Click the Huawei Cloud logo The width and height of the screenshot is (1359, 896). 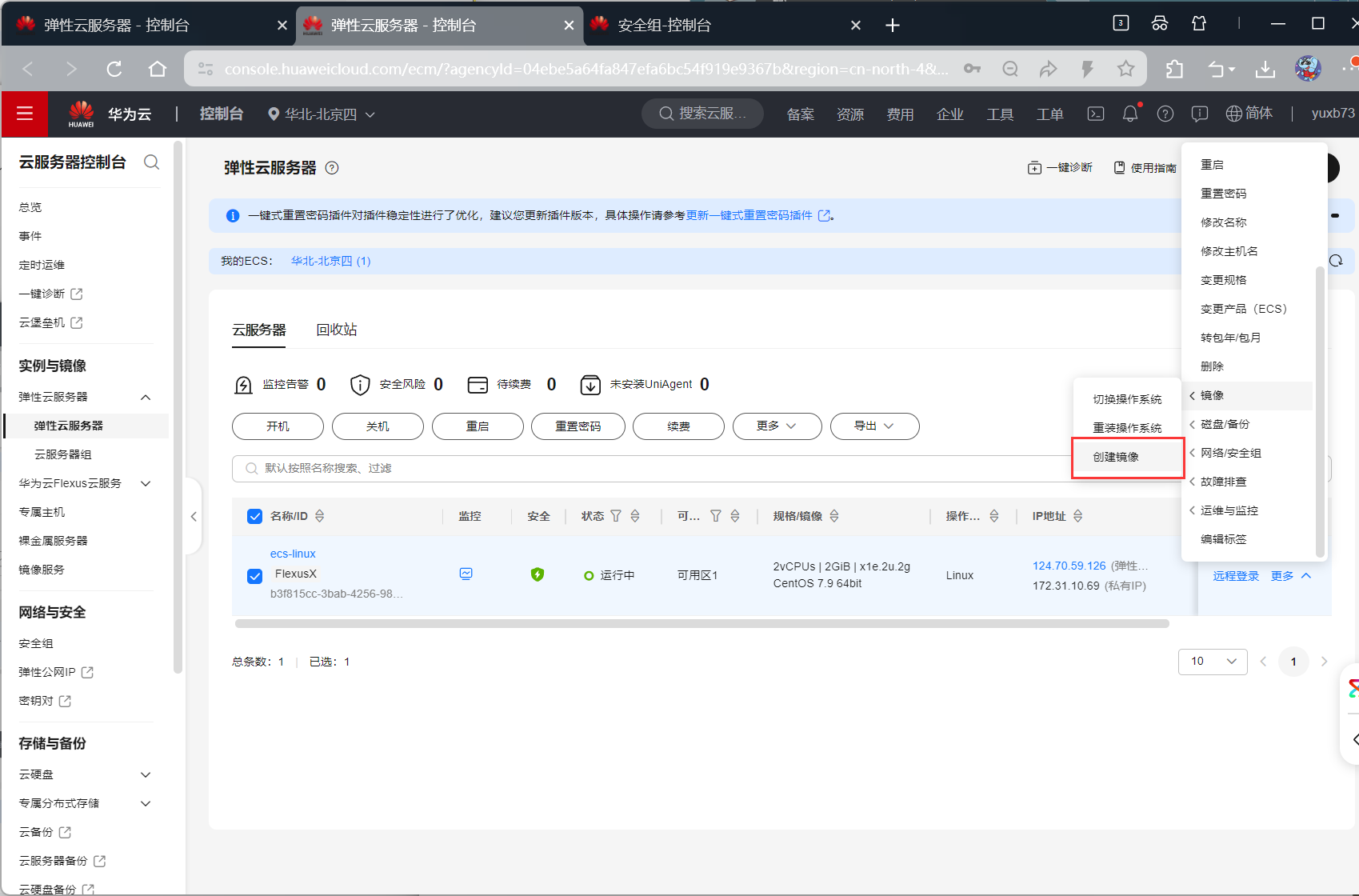[x=82, y=114]
